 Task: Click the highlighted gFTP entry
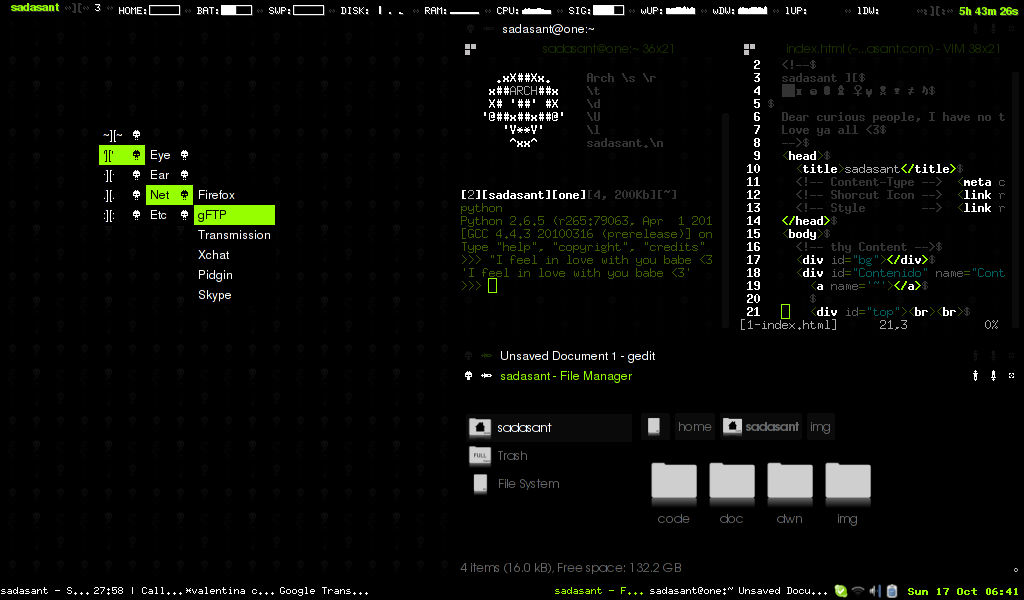point(213,215)
